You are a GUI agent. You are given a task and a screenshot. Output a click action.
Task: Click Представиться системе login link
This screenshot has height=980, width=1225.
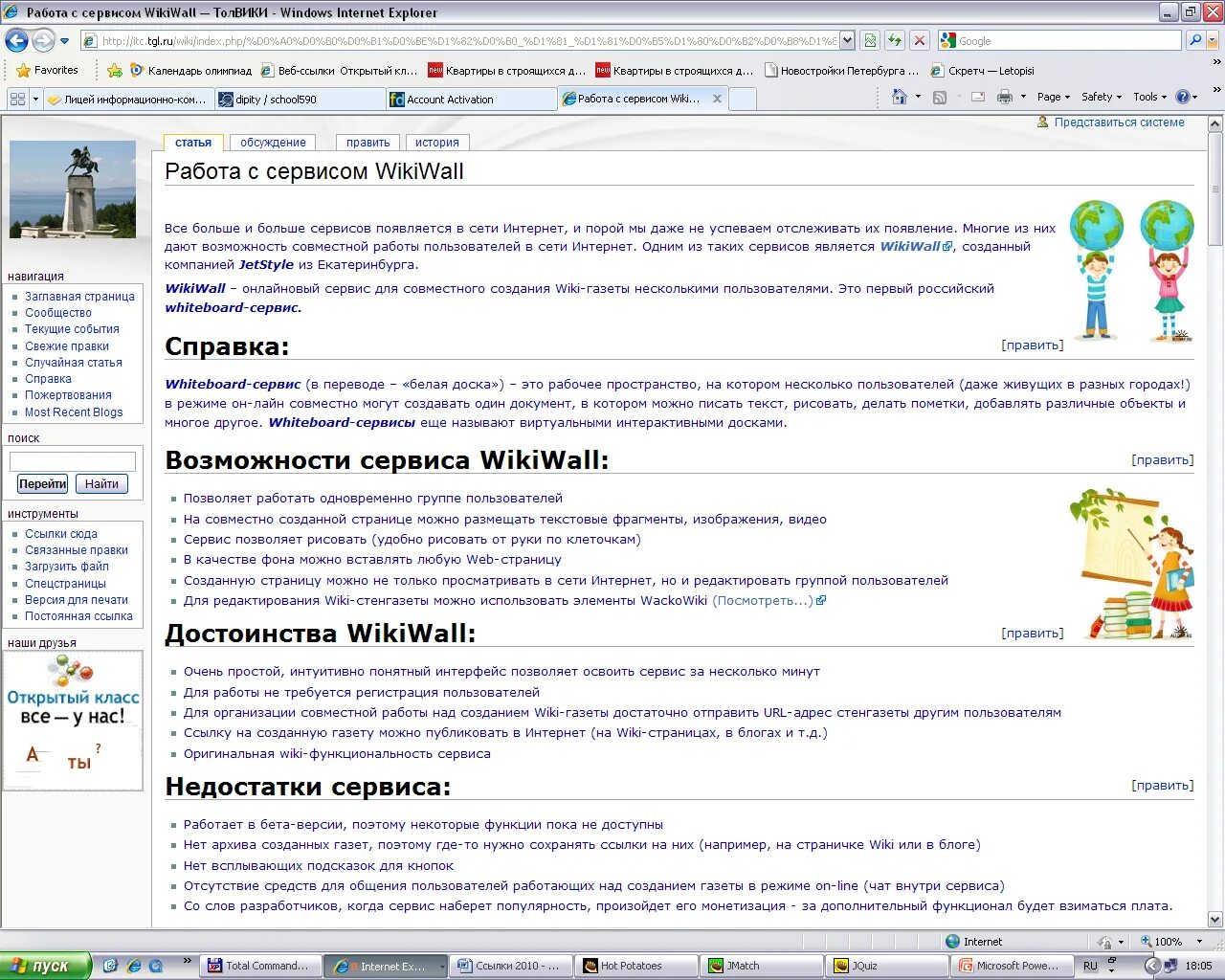click(1119, 122)
